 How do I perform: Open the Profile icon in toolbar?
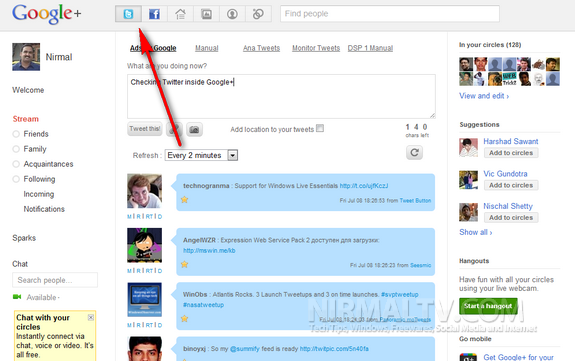(232, 14)
